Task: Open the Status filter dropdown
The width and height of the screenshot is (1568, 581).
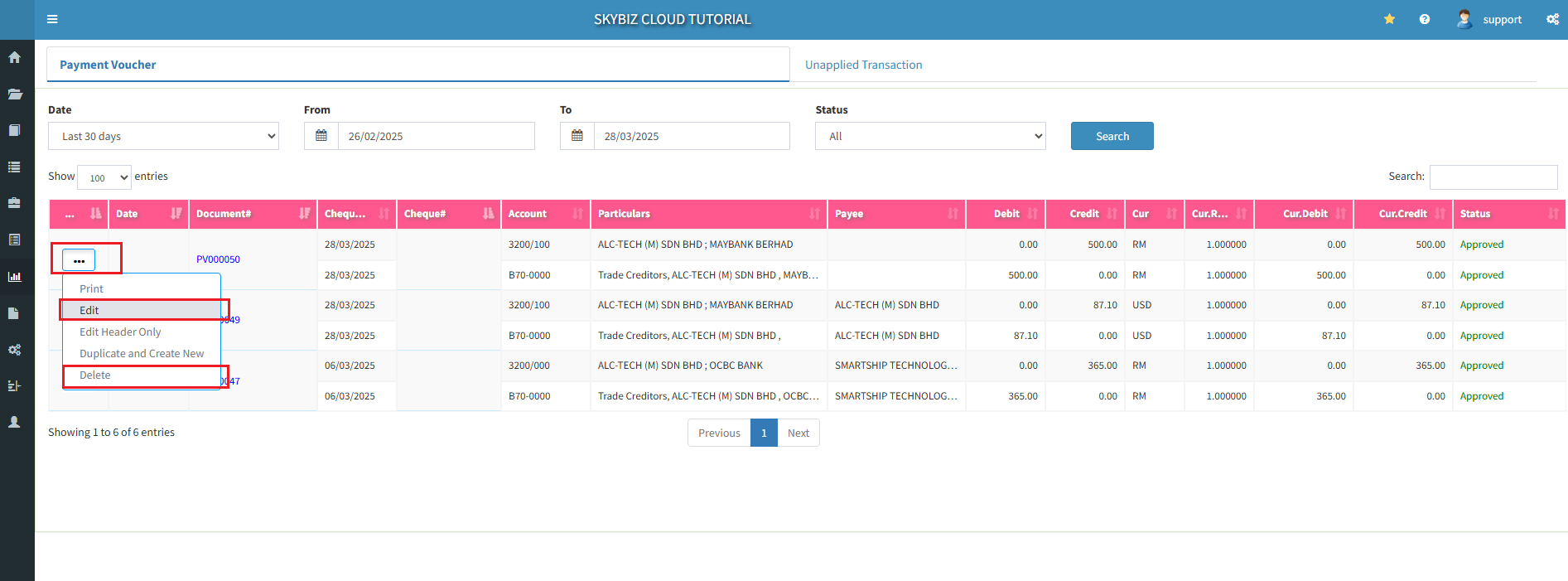Action: coord(930,136)
